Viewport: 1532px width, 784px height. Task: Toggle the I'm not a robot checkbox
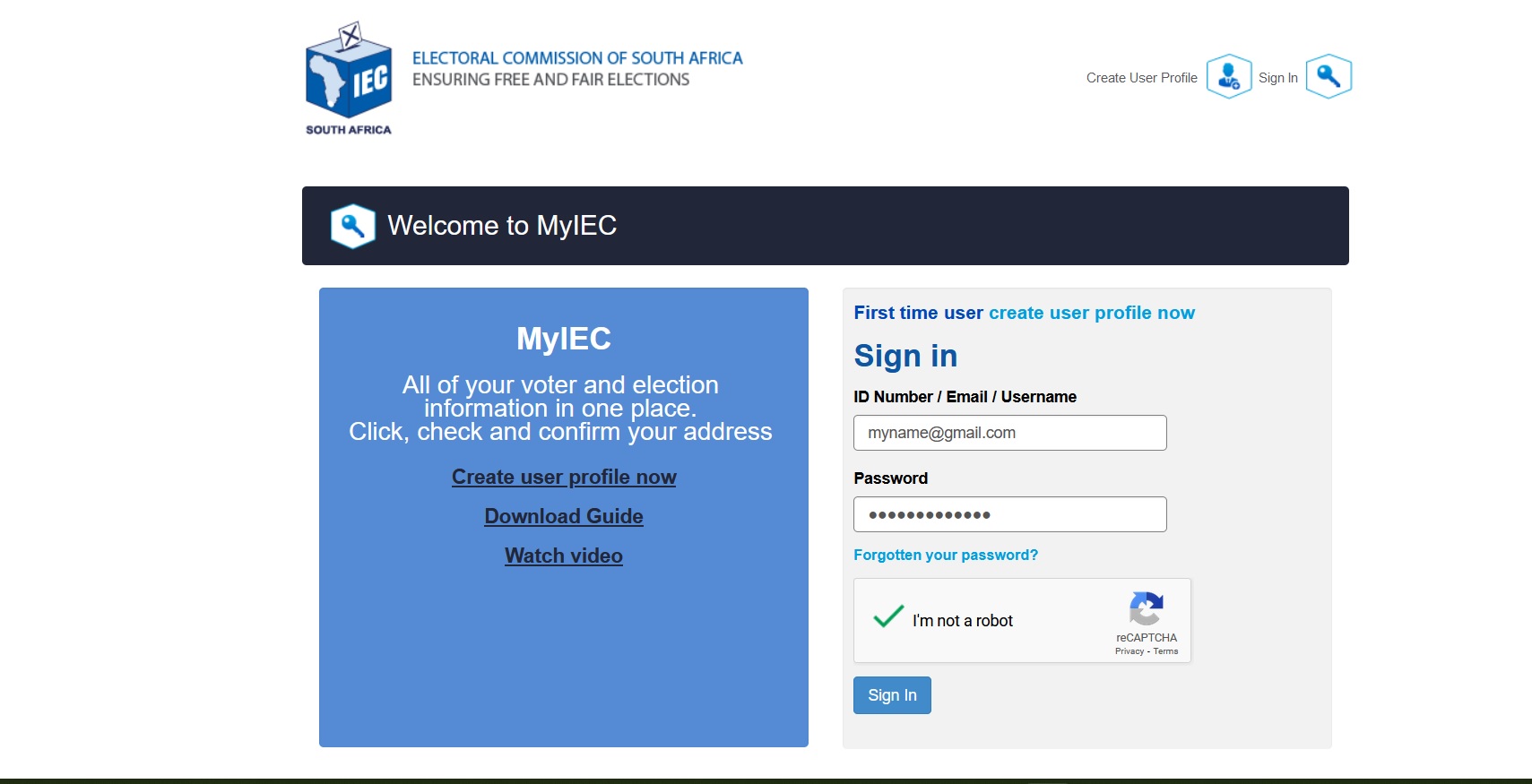(x=888, y=617)
